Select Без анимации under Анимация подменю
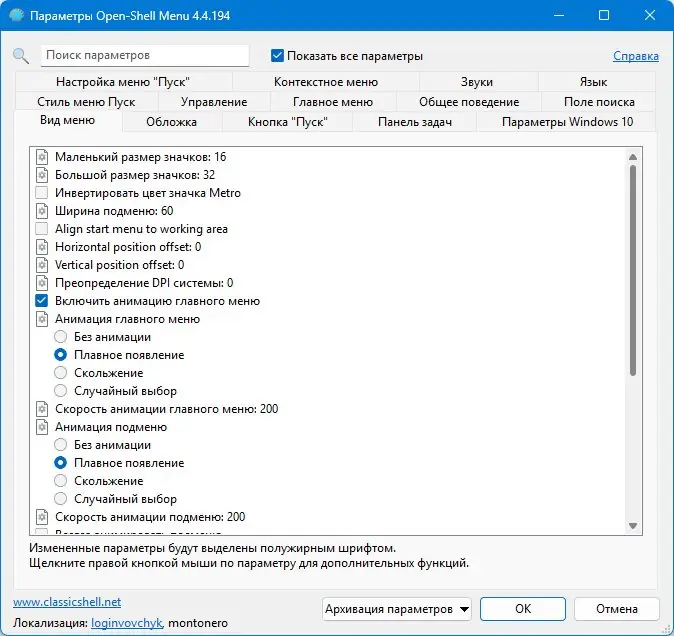674x636 pixels. (x=61, y=445)
